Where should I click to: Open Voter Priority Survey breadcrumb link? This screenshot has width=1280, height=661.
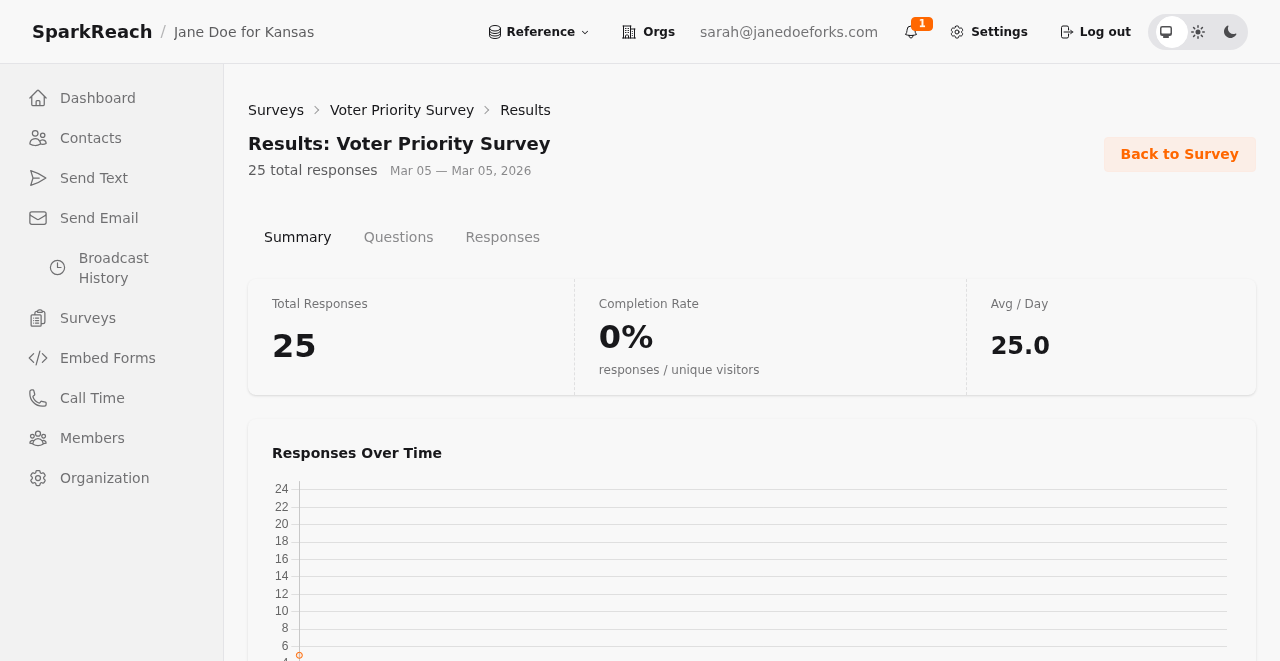(x=402, y=109)
